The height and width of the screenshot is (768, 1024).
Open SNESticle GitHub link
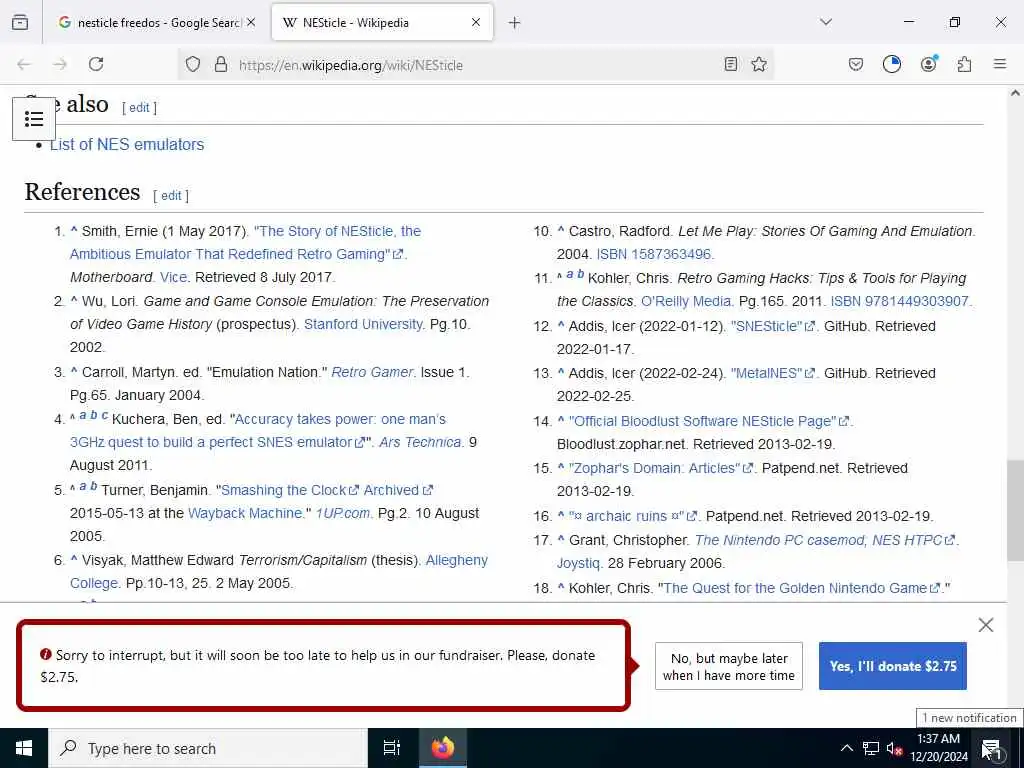tap(773, 326)
